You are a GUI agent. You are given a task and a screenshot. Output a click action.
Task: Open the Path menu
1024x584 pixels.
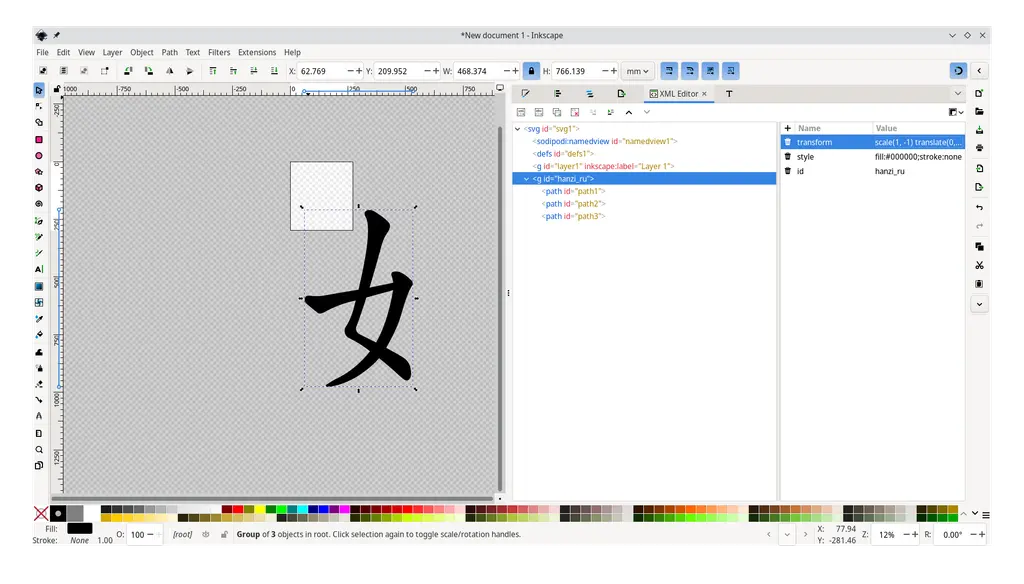pyautogui.click(x=169, y=52)
